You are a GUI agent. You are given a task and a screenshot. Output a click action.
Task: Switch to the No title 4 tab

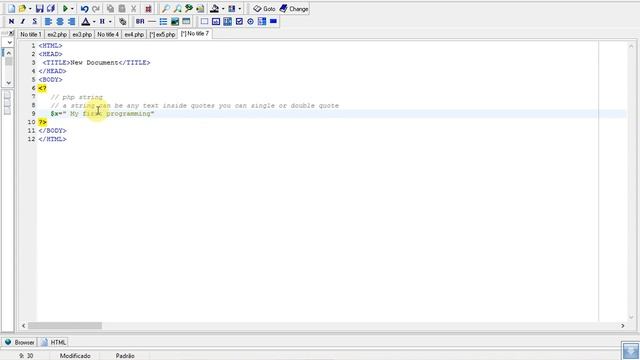[108, 35]
